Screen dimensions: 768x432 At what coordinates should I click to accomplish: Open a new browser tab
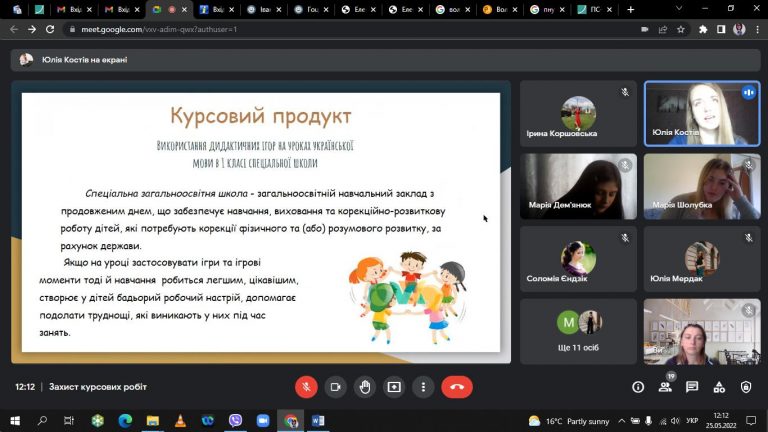631,9
